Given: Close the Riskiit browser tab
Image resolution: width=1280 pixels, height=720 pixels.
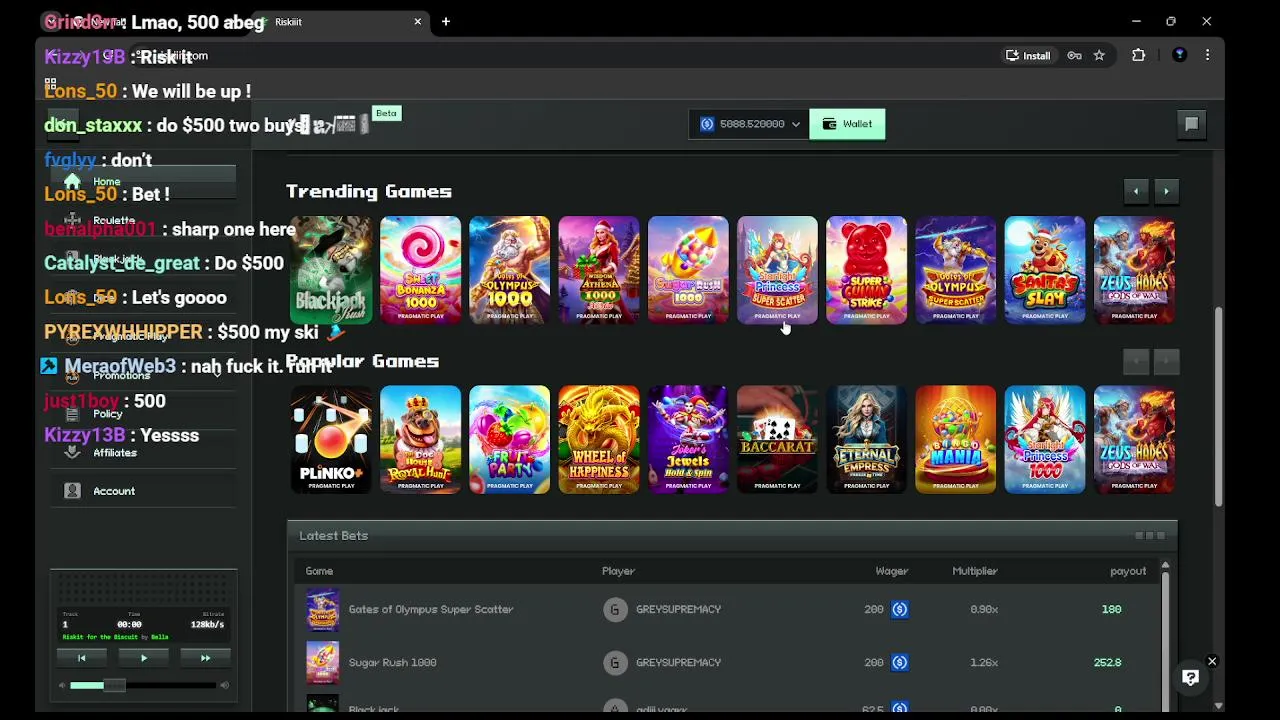Looking at the screenshot, I should point(418,22).
